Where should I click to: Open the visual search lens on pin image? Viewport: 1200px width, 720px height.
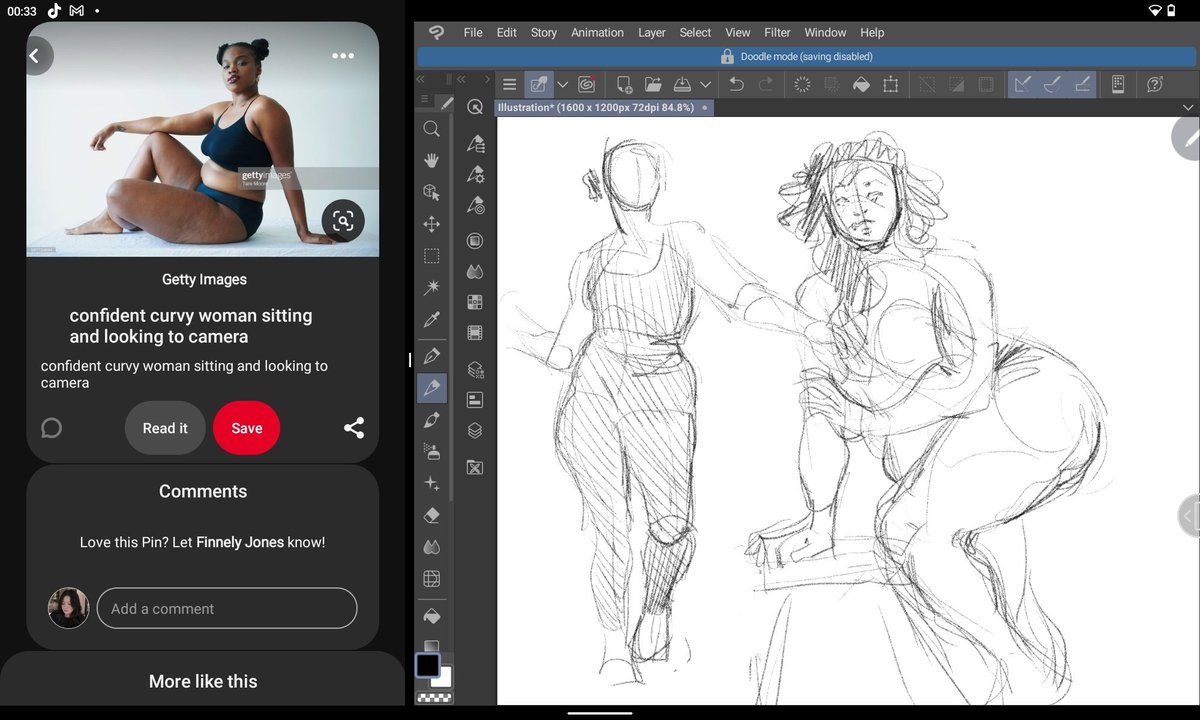coord(343,222)
